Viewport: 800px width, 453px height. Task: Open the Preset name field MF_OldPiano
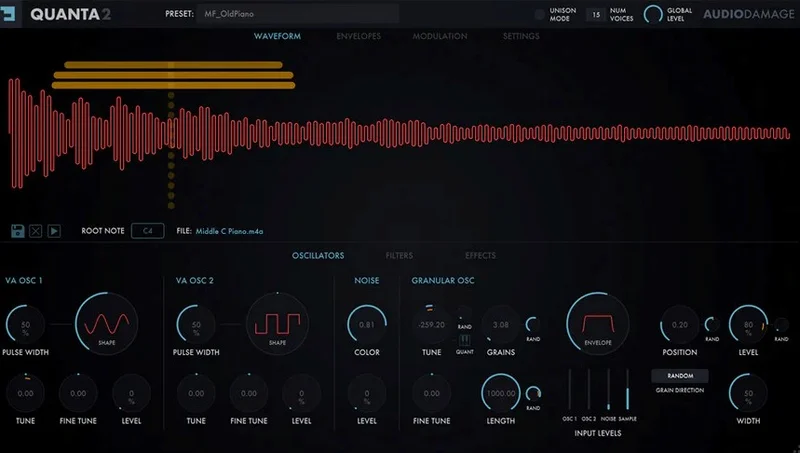tap(298, 14)
